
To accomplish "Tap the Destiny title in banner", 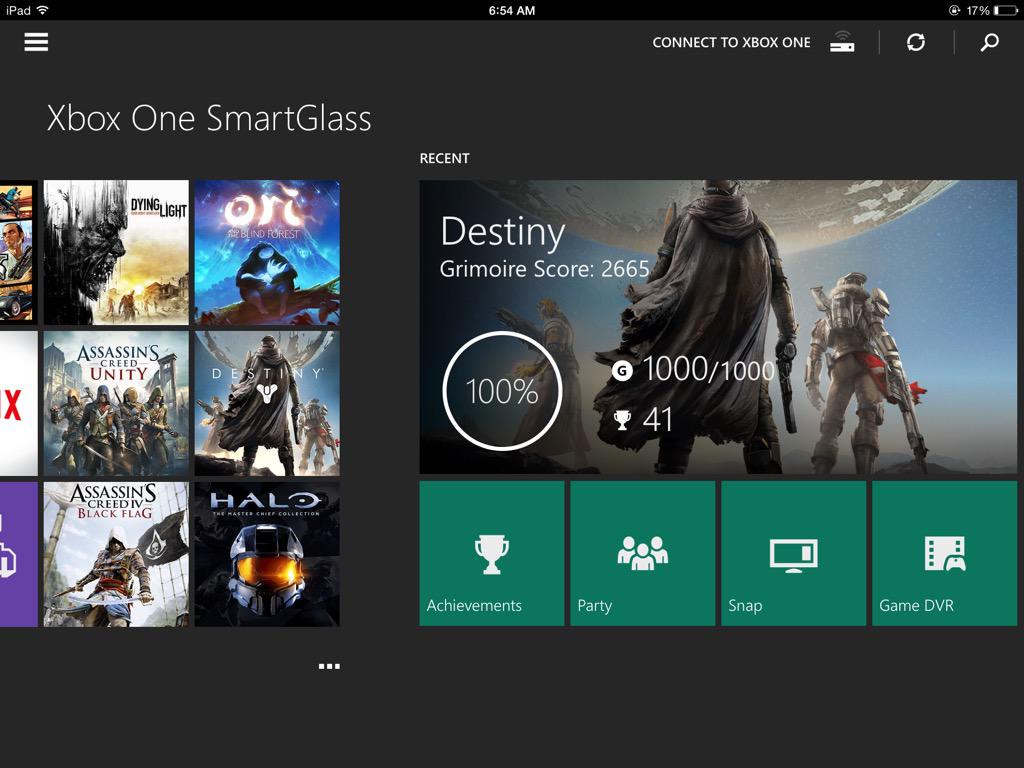I will pyautogui.click(x=502, y=233).
